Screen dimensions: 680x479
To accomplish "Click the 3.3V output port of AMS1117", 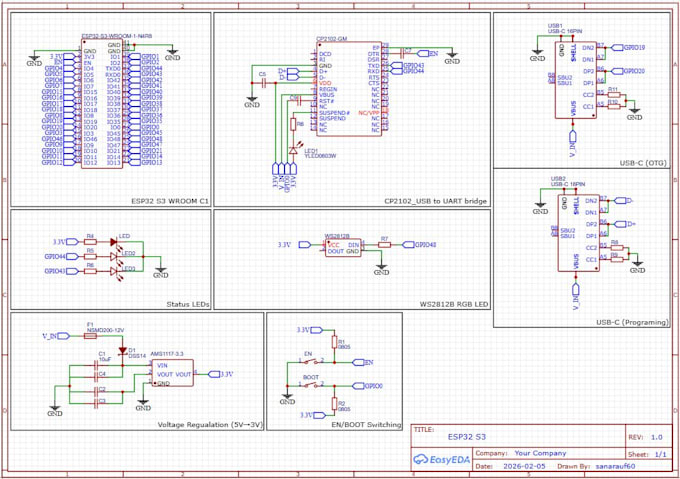I will point(221,374).
